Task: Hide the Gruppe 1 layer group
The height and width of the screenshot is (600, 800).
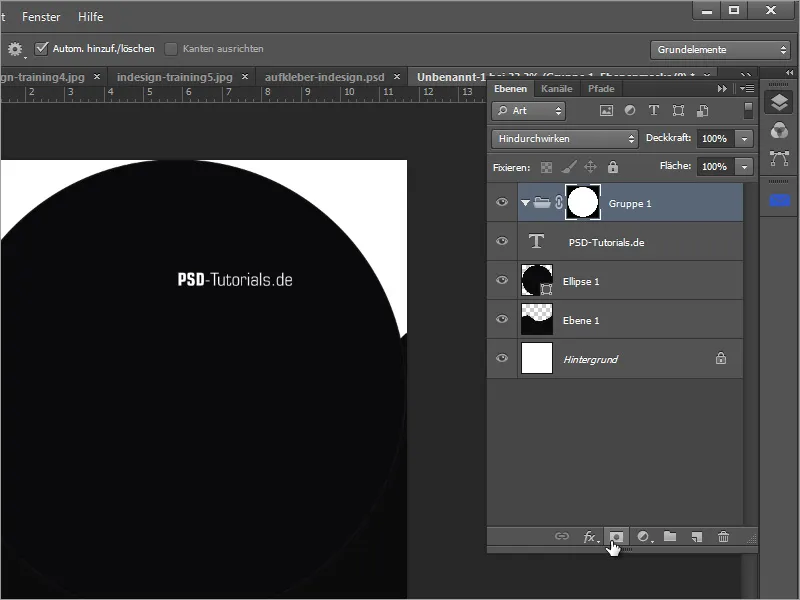Action: (x=502, y=203)
